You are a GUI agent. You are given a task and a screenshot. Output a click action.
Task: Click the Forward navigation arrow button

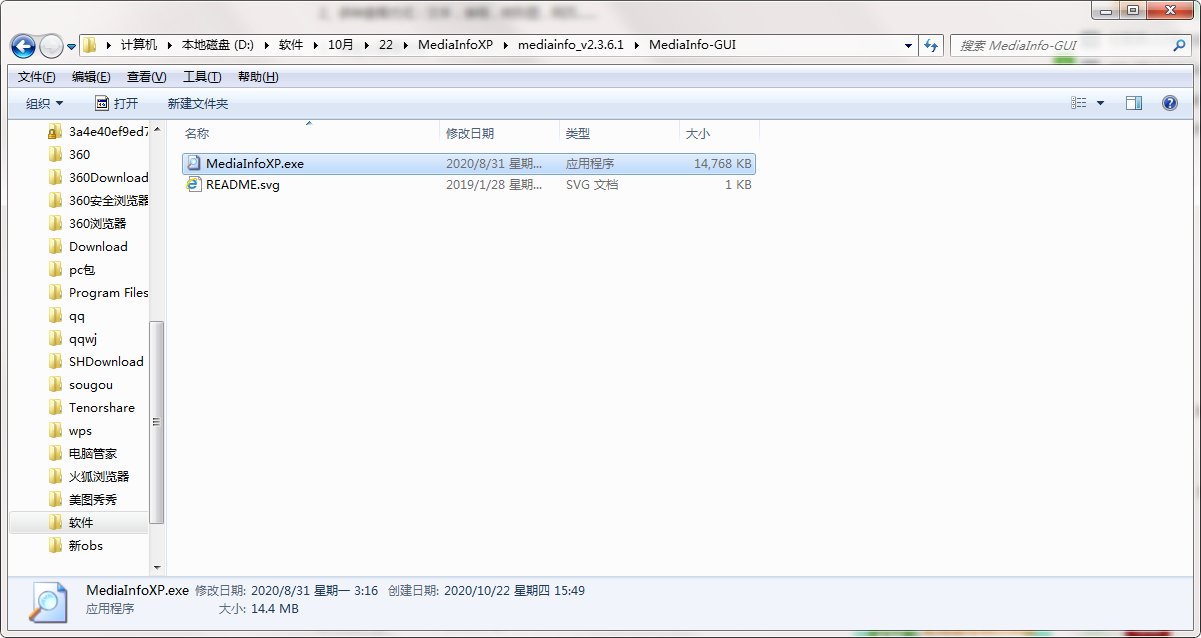coord(50,46)
